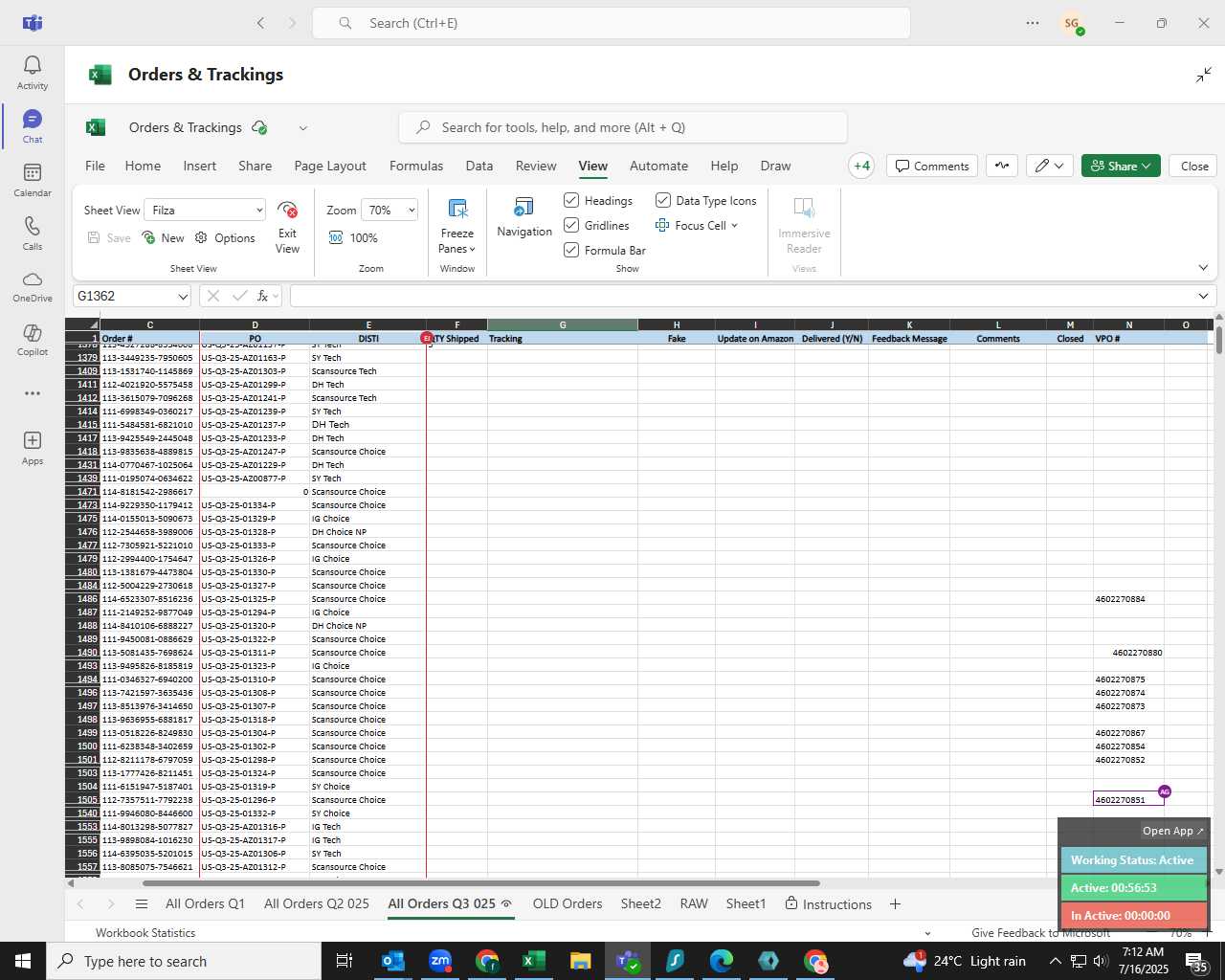Open All Orders Q1 sheet

point(205,904)
